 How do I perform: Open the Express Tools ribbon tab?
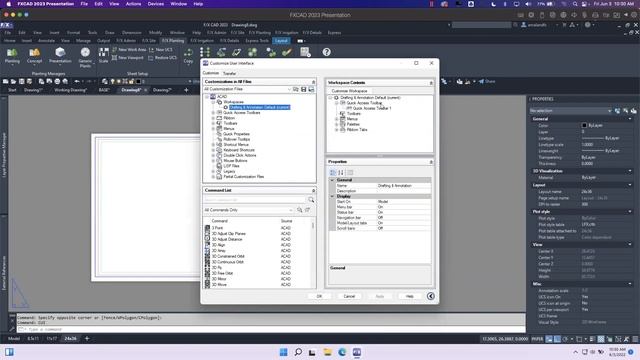click(257, 41)
